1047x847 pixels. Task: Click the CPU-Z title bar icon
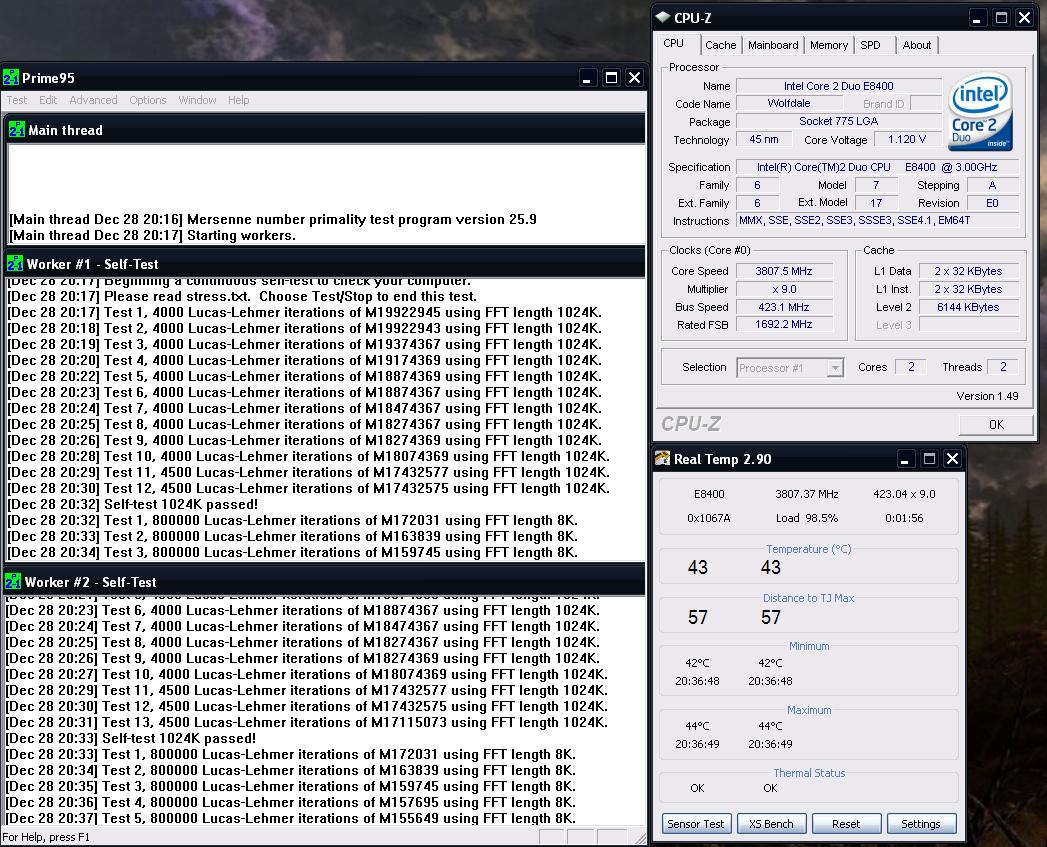[662, 17]
